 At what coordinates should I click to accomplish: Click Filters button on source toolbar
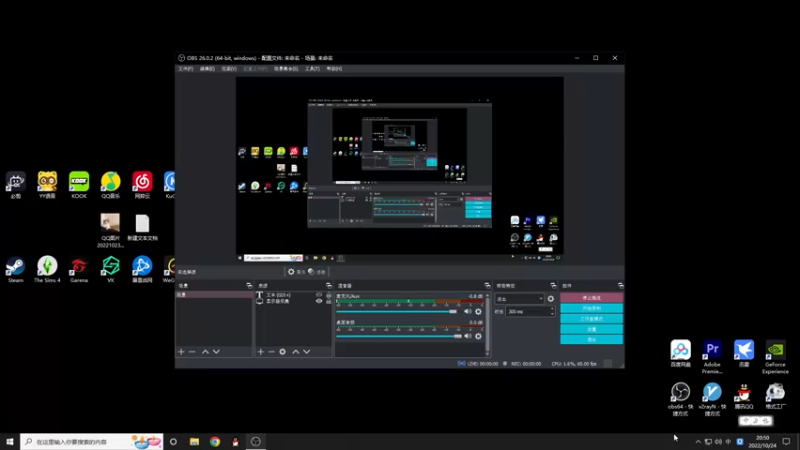(x=317, y=272)
